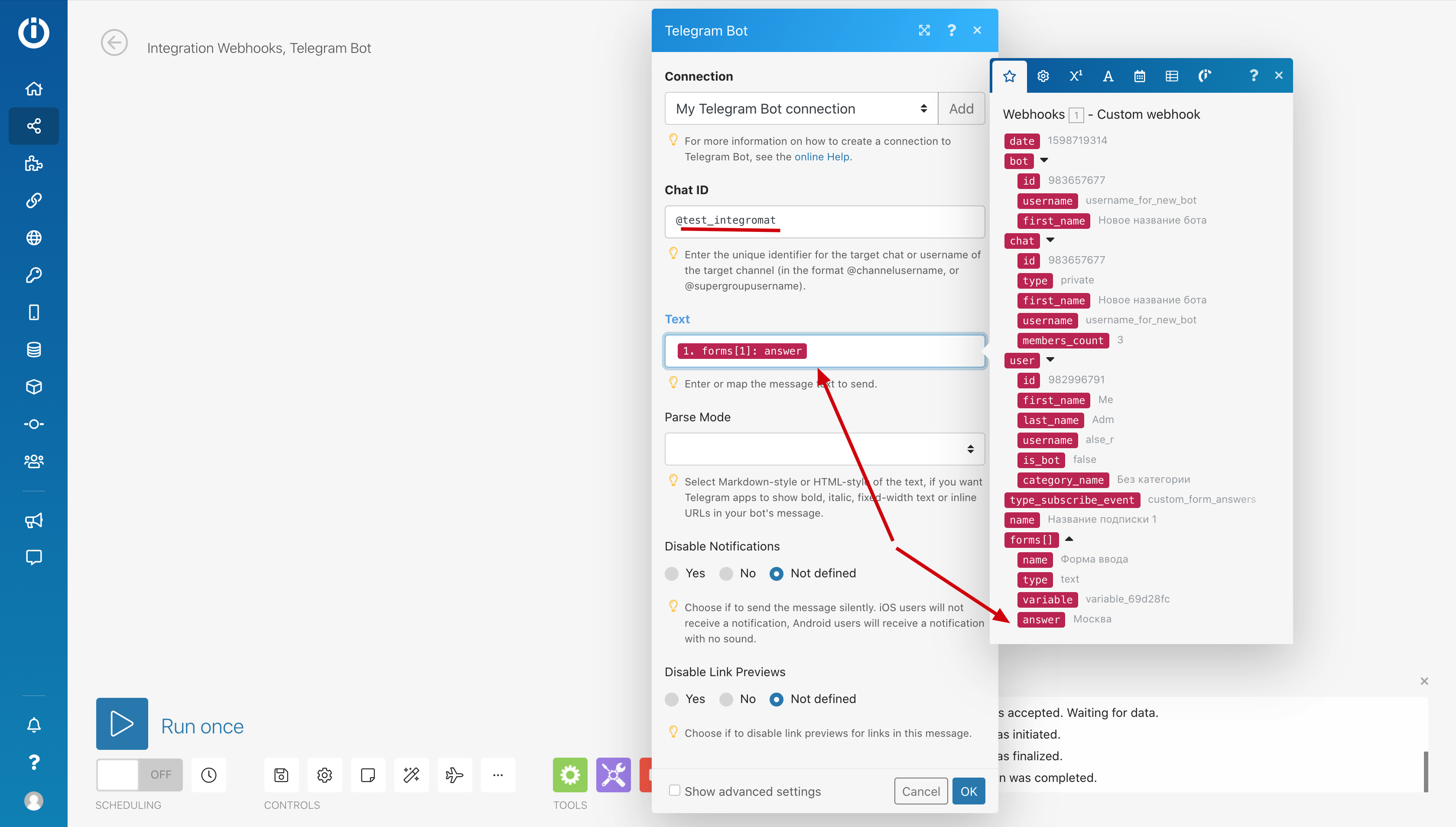Open Scenarios share icon in sidebar
The image size is (1456, 827).
point(34,126)
